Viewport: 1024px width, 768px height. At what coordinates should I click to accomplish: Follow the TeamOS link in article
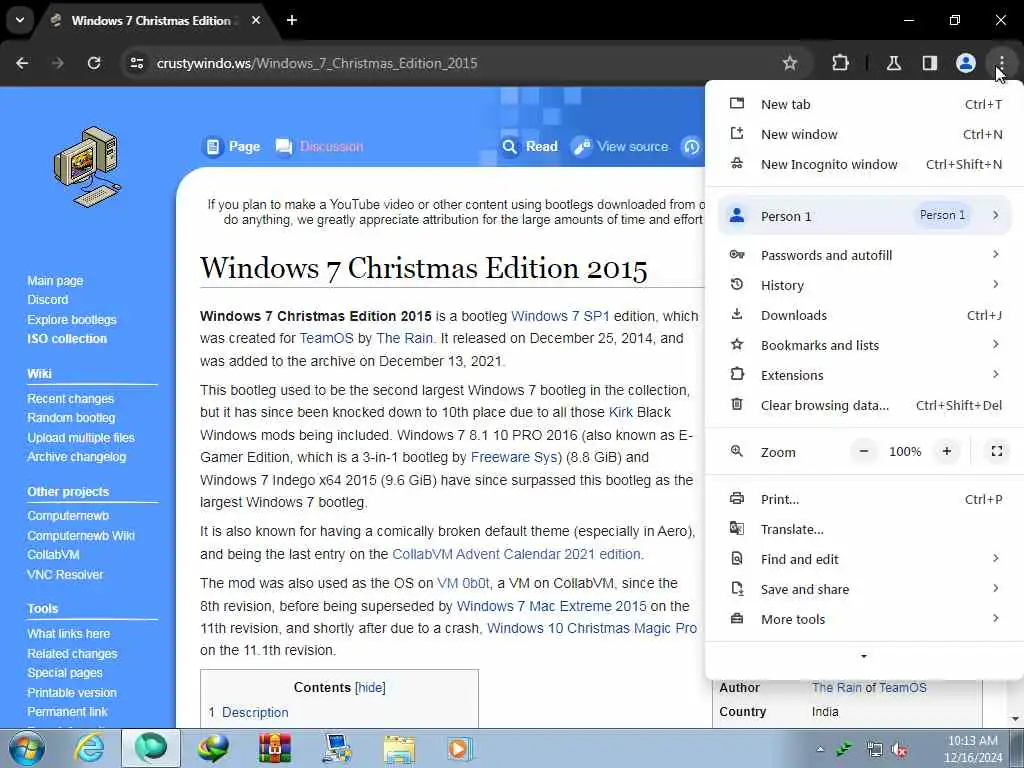coord(326,338)
